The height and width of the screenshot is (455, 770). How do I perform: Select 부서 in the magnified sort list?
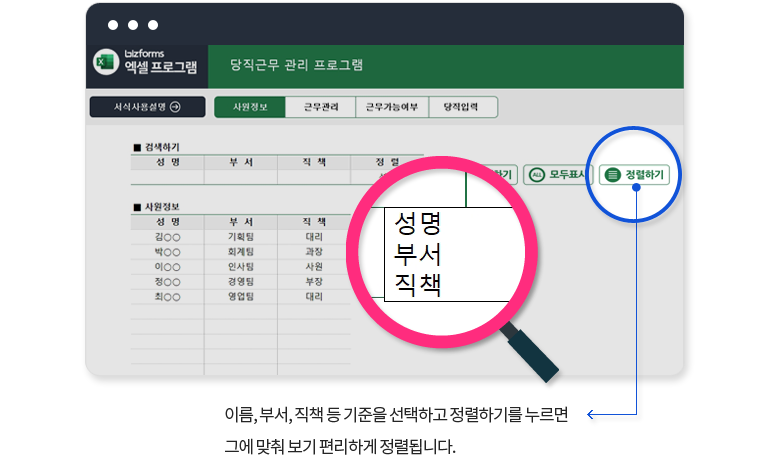point(418,254)
